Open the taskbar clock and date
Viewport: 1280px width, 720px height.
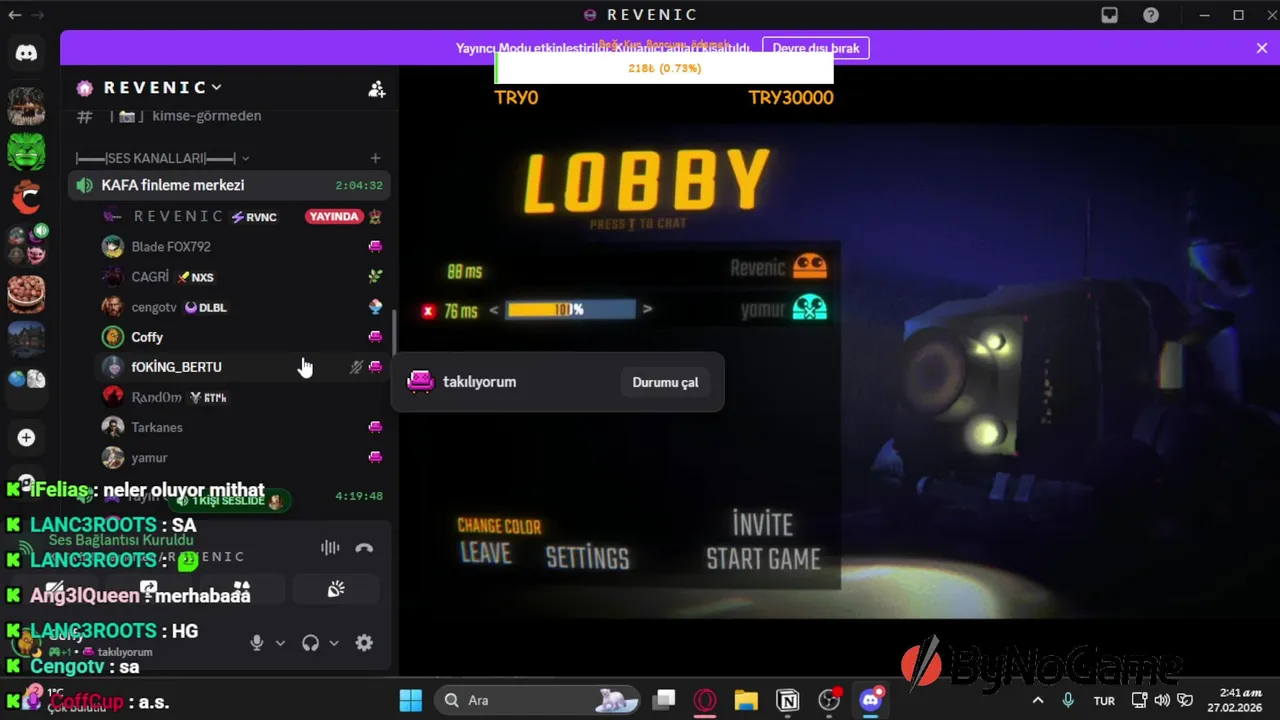[1234, 700]
